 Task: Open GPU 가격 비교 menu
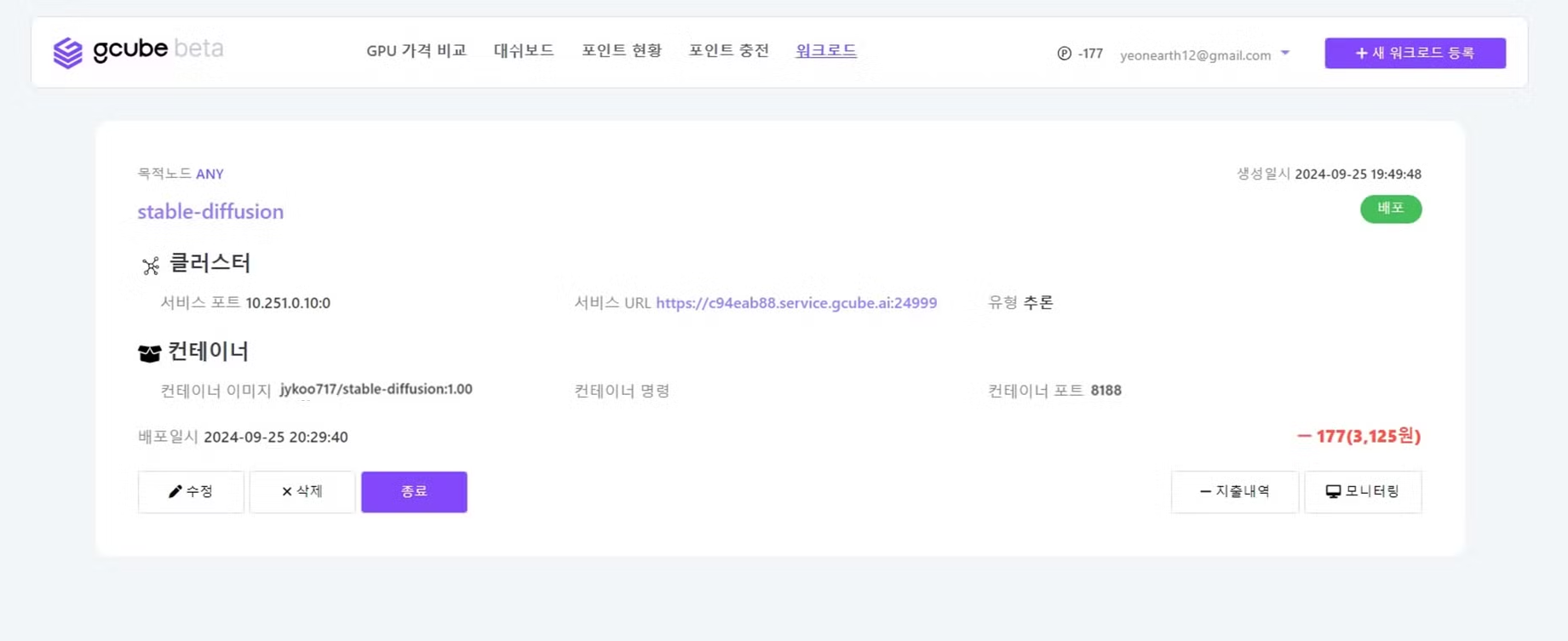[x=416, y=50]
